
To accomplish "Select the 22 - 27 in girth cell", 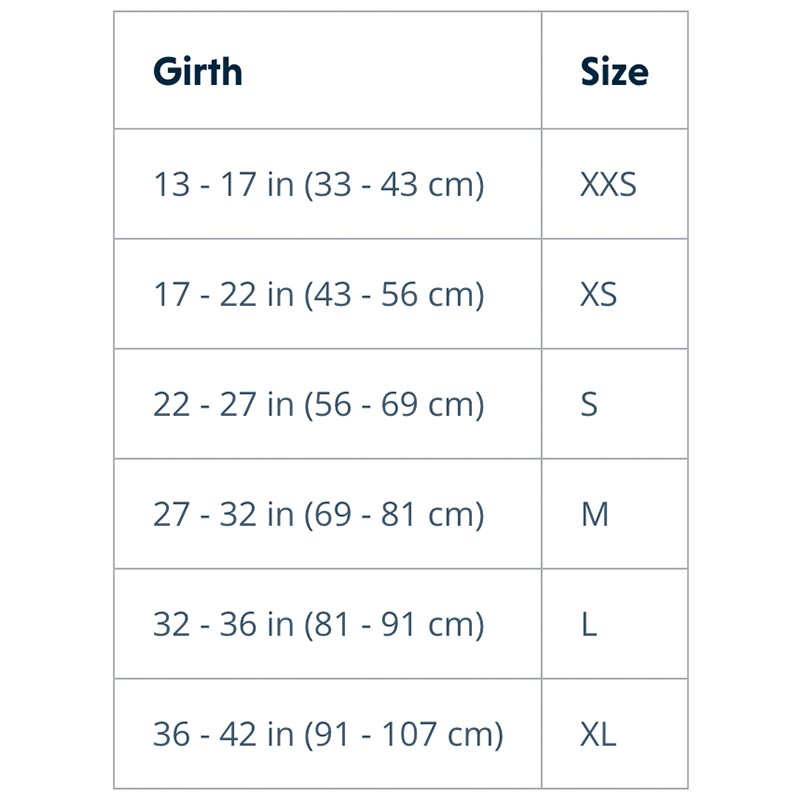I will click(328, 404).
